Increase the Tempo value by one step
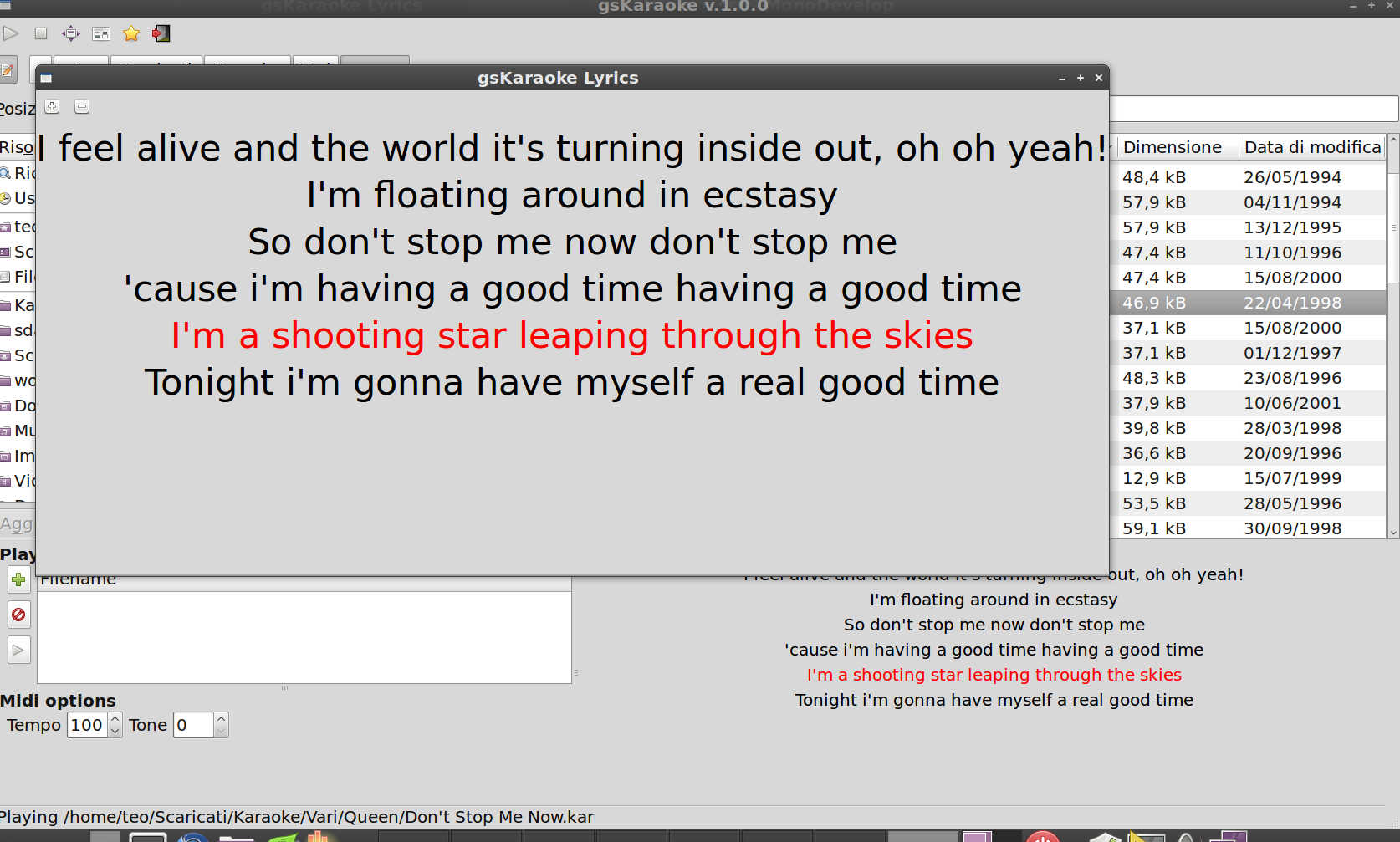The height and width of the screenshot is (842, 1400). (115, 719)
